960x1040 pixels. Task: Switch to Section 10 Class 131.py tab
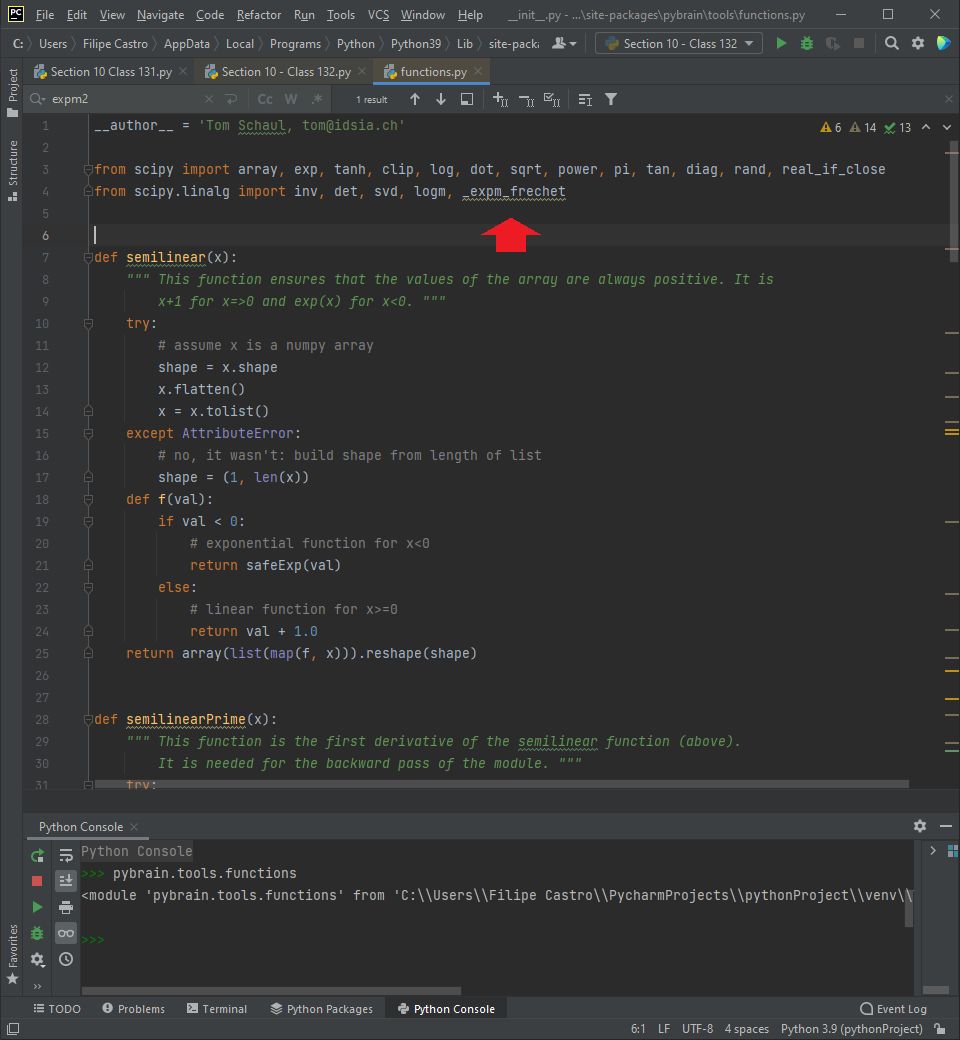coord(111,72)
